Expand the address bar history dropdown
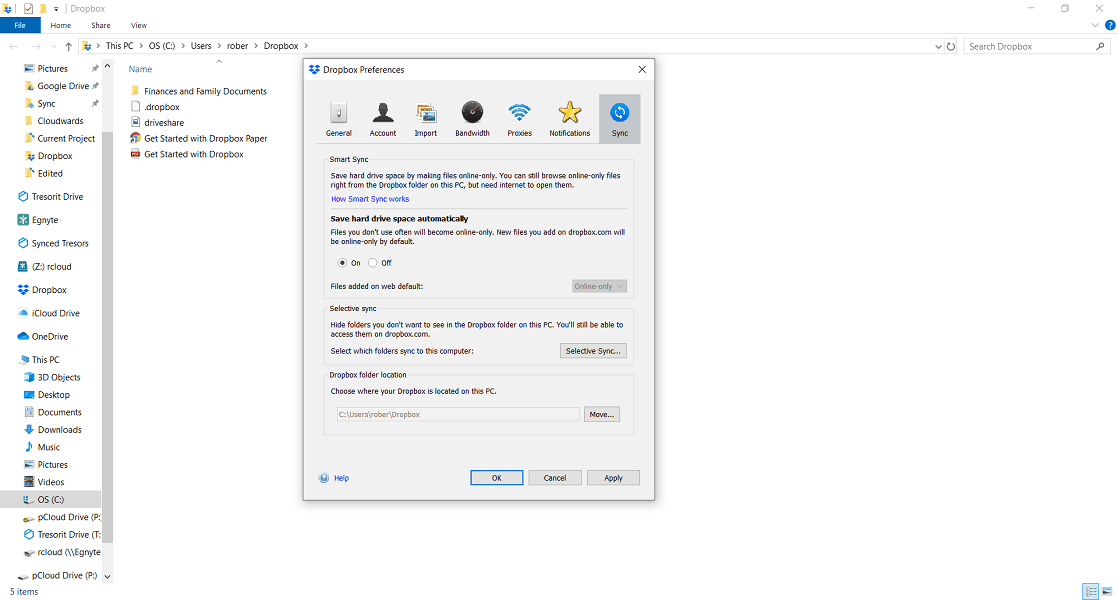The image size is (1118, 600). [x=938, y=46]
